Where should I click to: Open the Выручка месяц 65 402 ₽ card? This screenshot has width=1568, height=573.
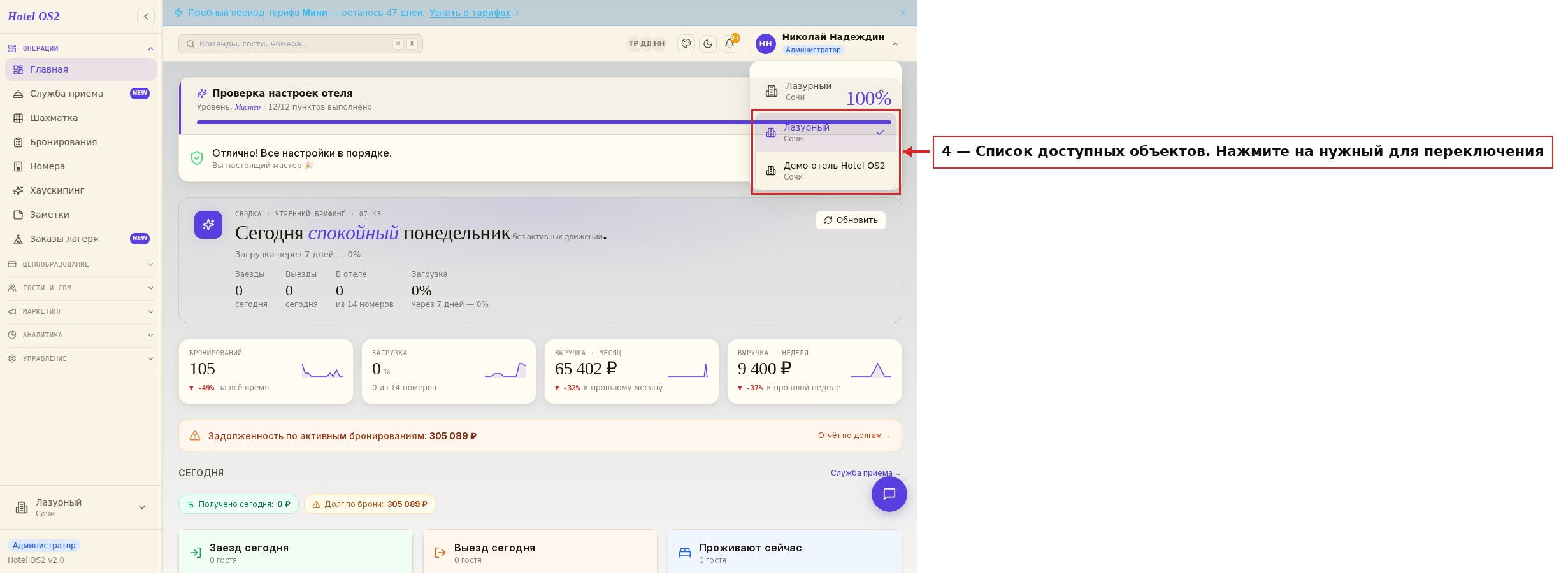pos(631,371)
